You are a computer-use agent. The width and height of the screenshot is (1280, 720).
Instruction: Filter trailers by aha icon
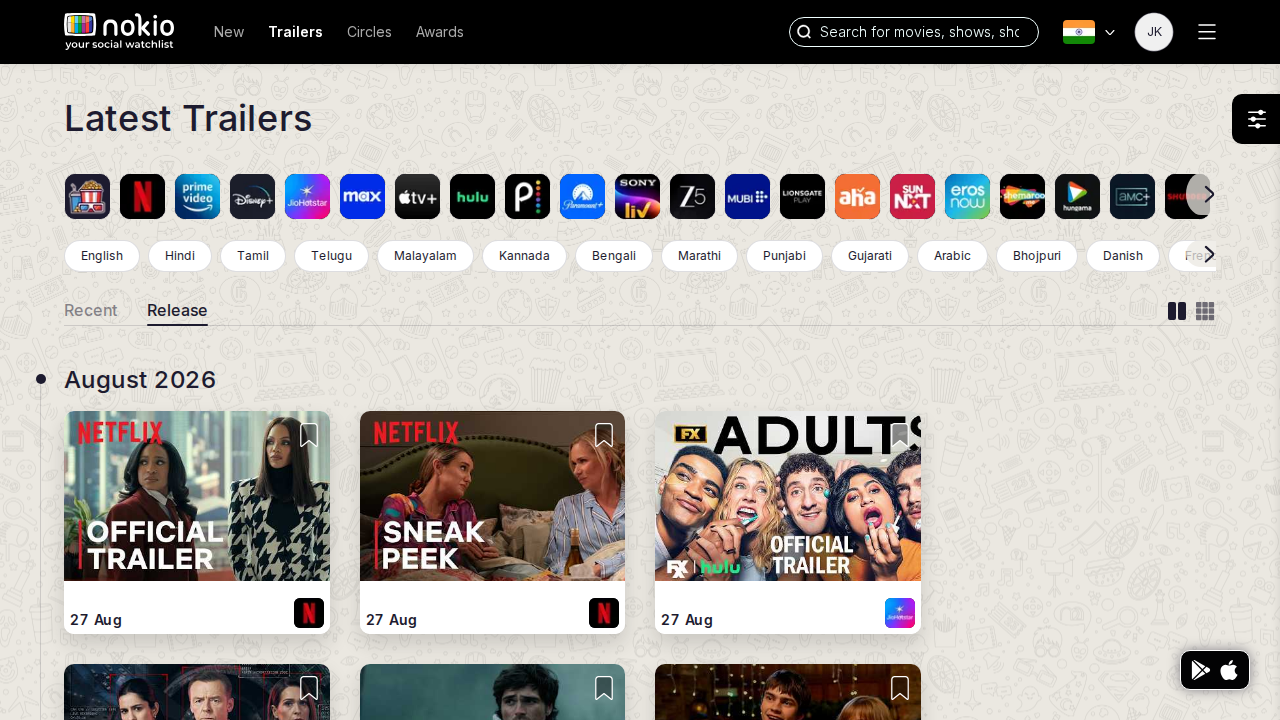pyautogui.click(x=857, y=196)
